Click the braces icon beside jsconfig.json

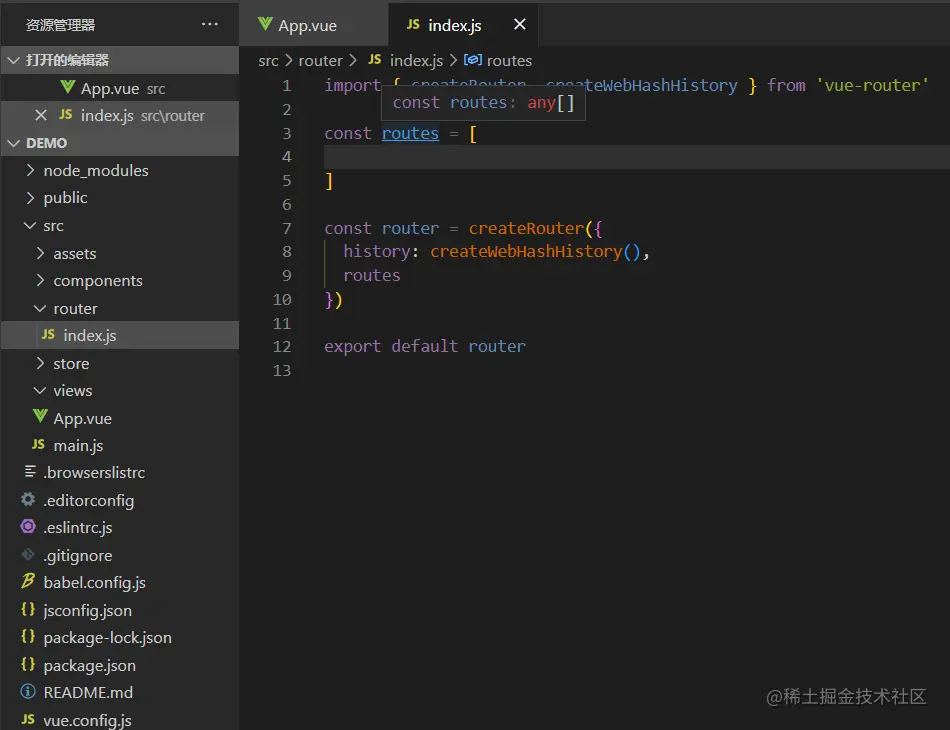28,609
